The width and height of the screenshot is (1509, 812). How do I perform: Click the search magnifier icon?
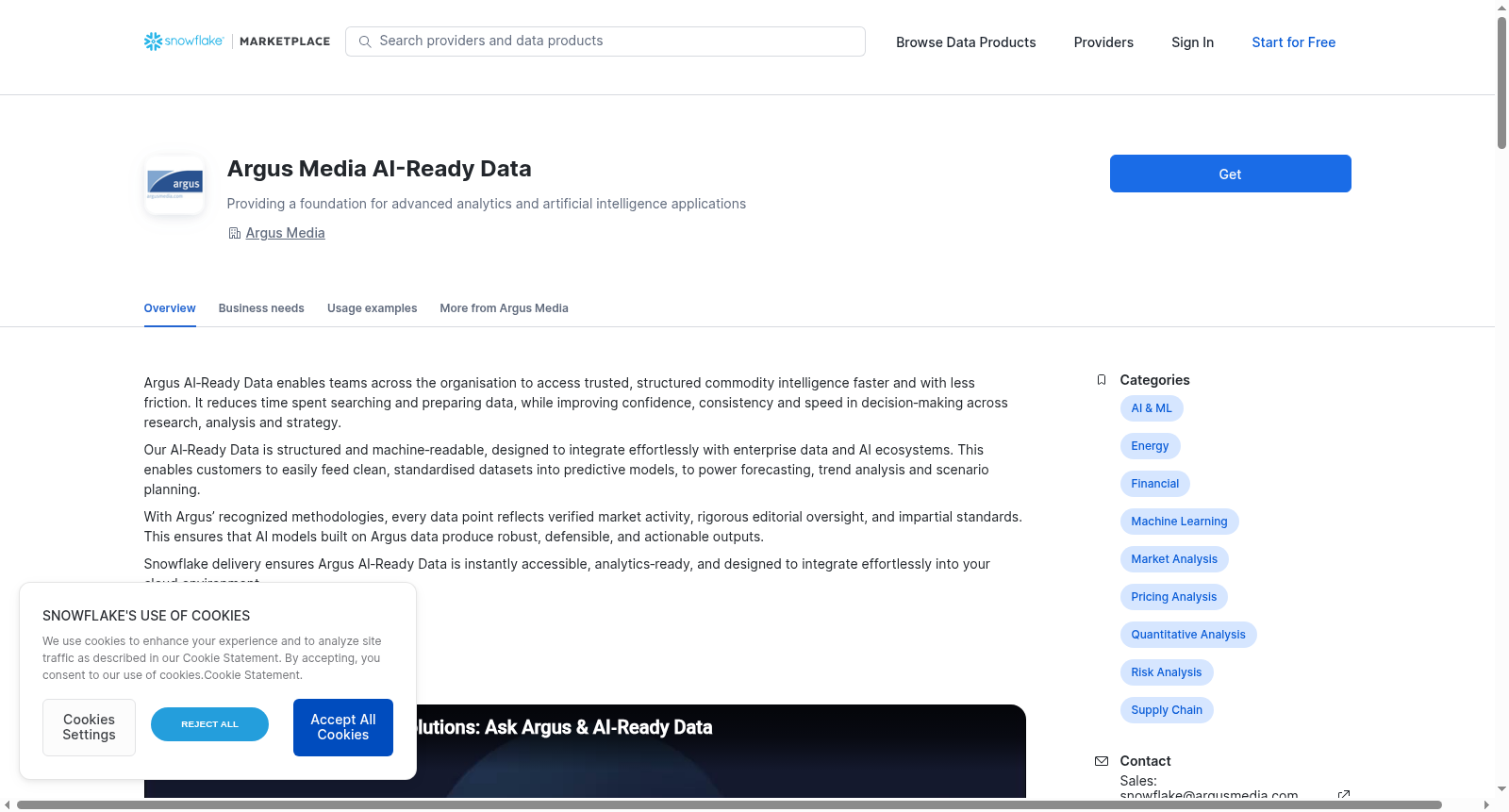coord(365,41)
